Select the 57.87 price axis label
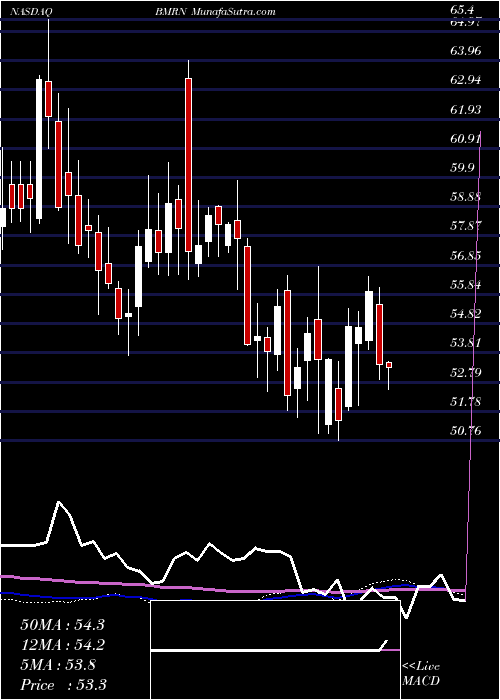This screenshot has height=700, width=500. click(466, 226)
